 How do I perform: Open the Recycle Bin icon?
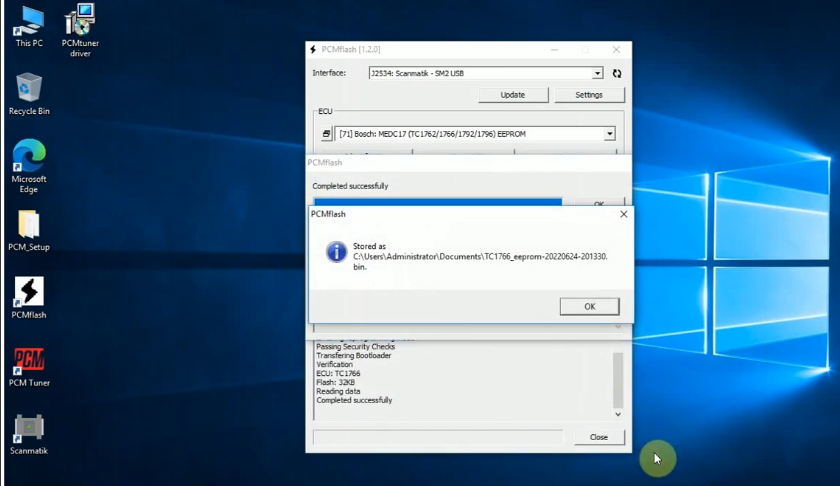pos(29,94)
